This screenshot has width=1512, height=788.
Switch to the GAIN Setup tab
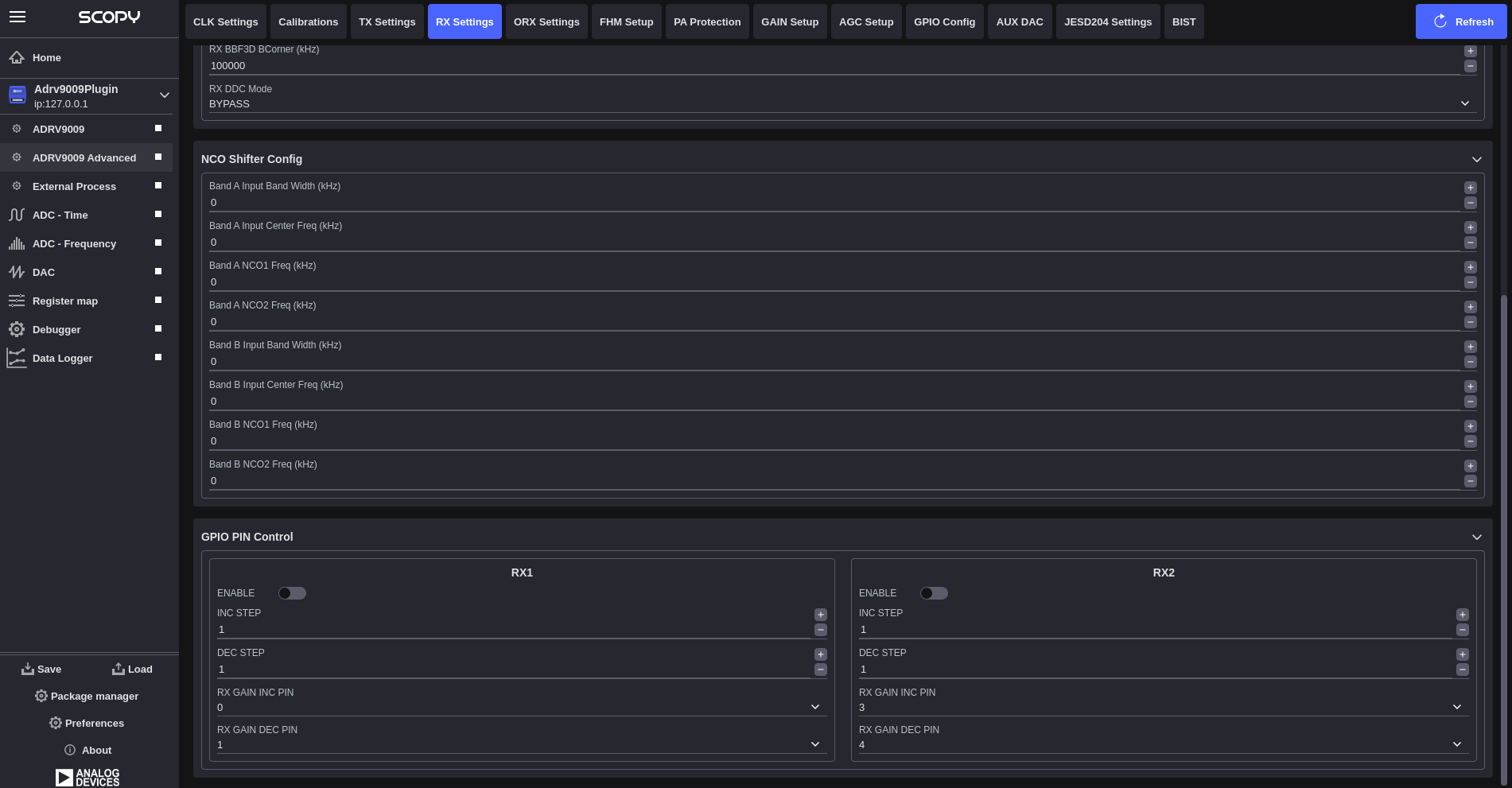789,21
